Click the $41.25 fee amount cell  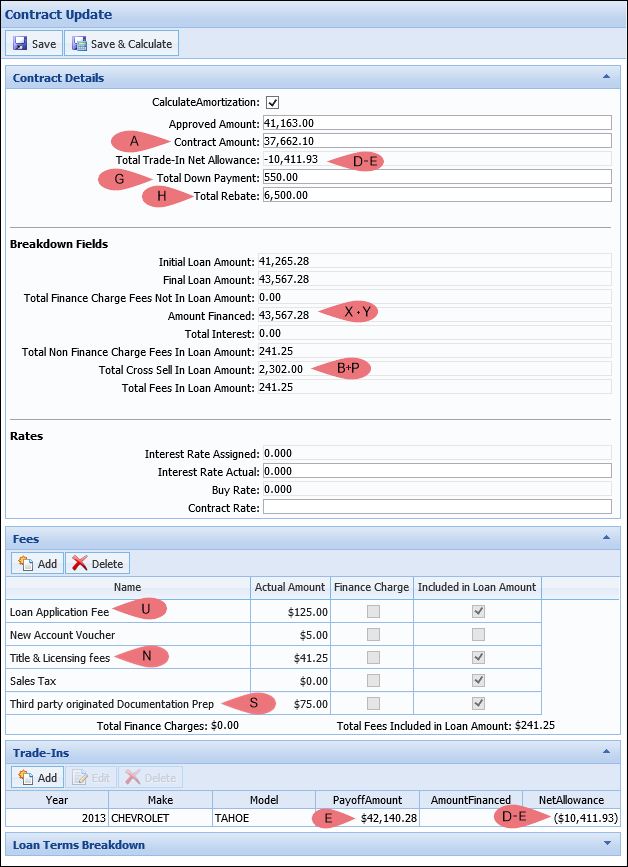coord(290,658)
